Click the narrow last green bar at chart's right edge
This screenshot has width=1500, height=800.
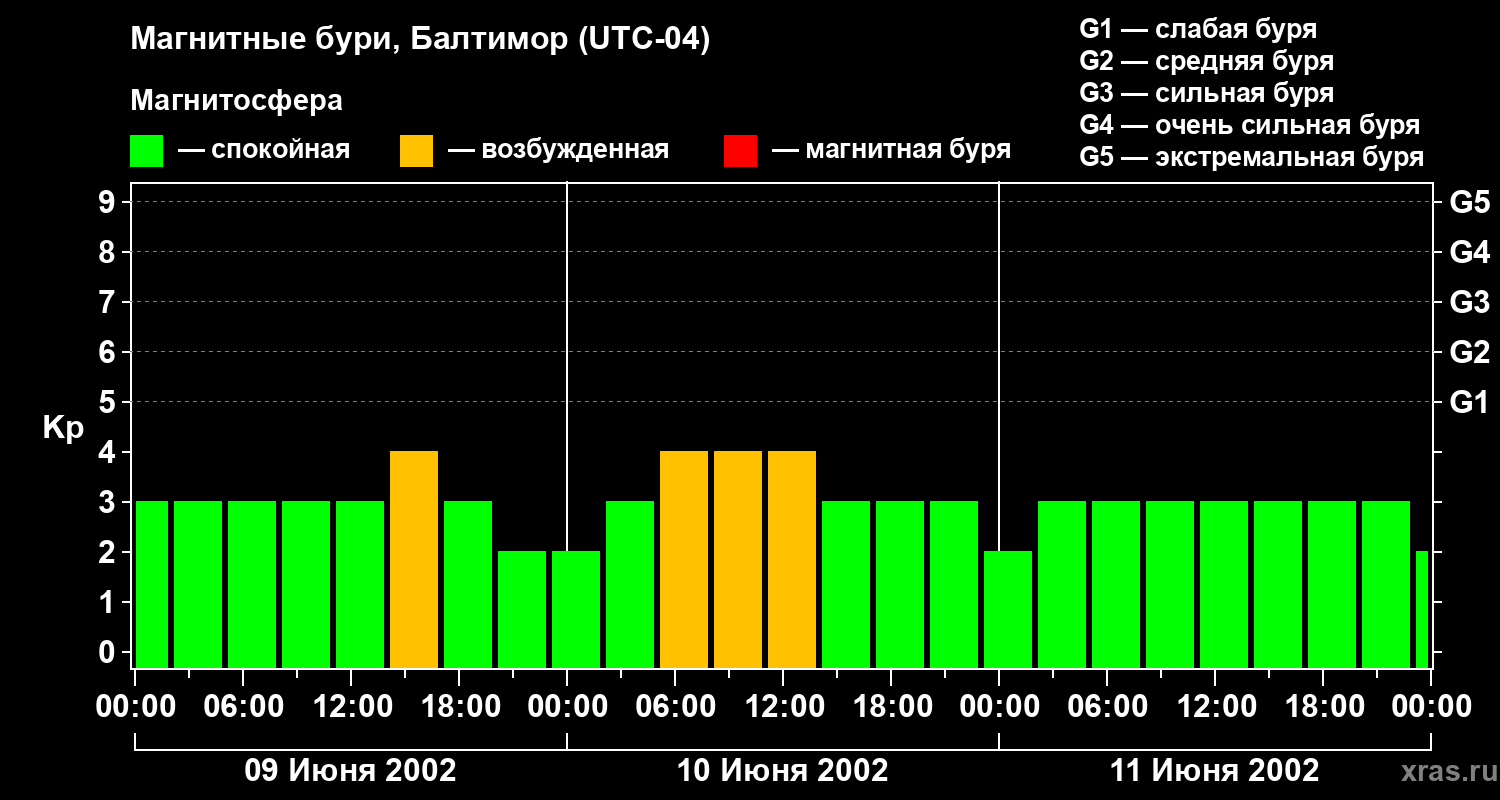click(x=1422, y=608)
